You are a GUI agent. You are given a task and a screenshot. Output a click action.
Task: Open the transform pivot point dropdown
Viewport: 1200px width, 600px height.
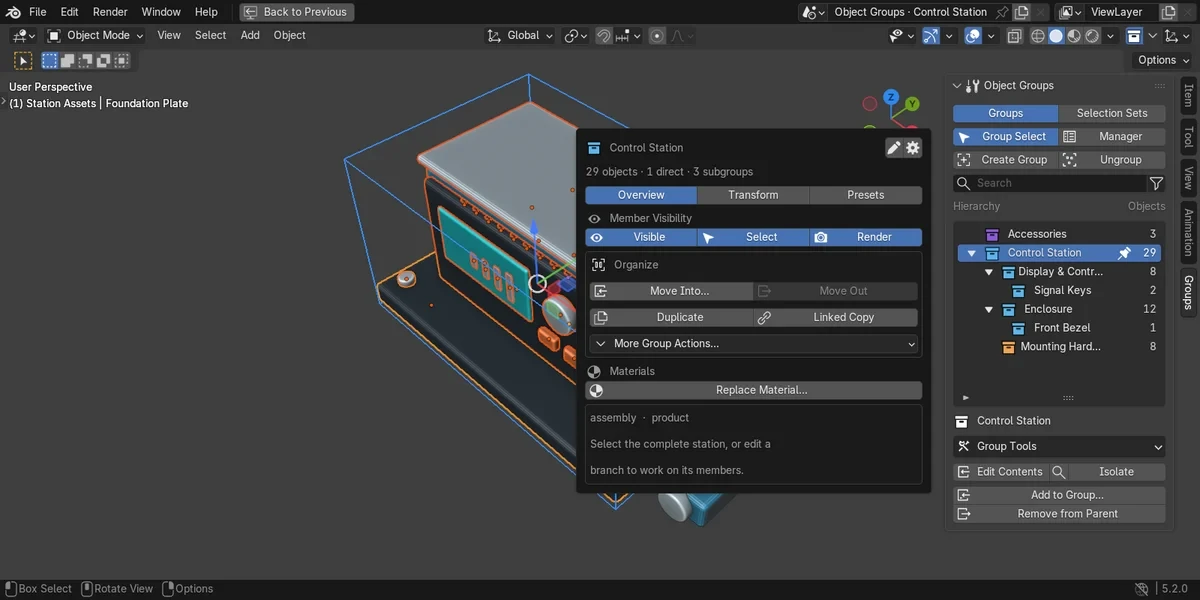[576, 35]
